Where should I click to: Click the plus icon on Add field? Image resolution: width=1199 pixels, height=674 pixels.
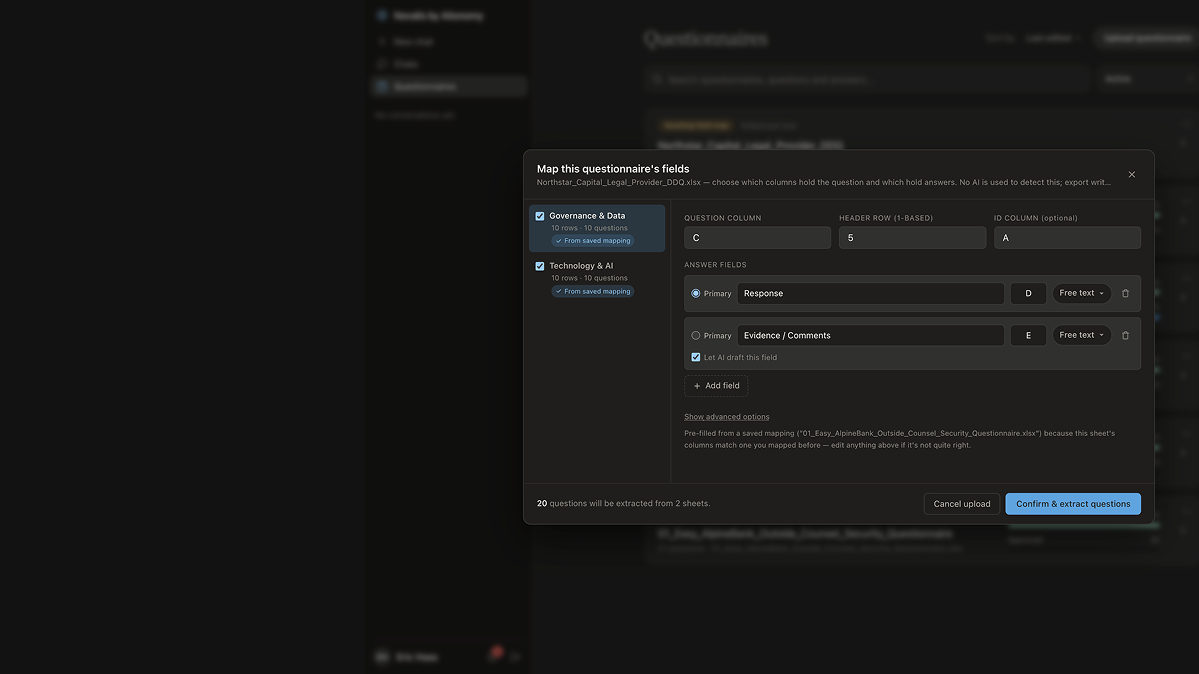[x=697, y=386]
